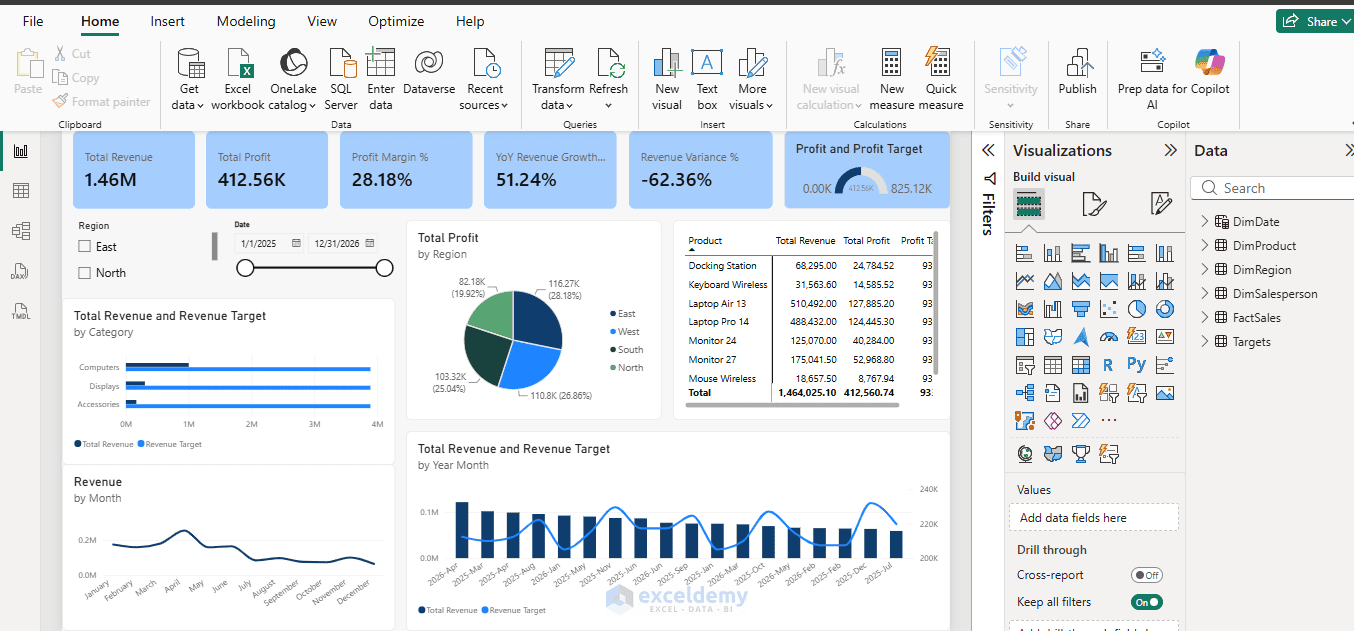Click the start date 1/1/2025 field

(270, 243)
